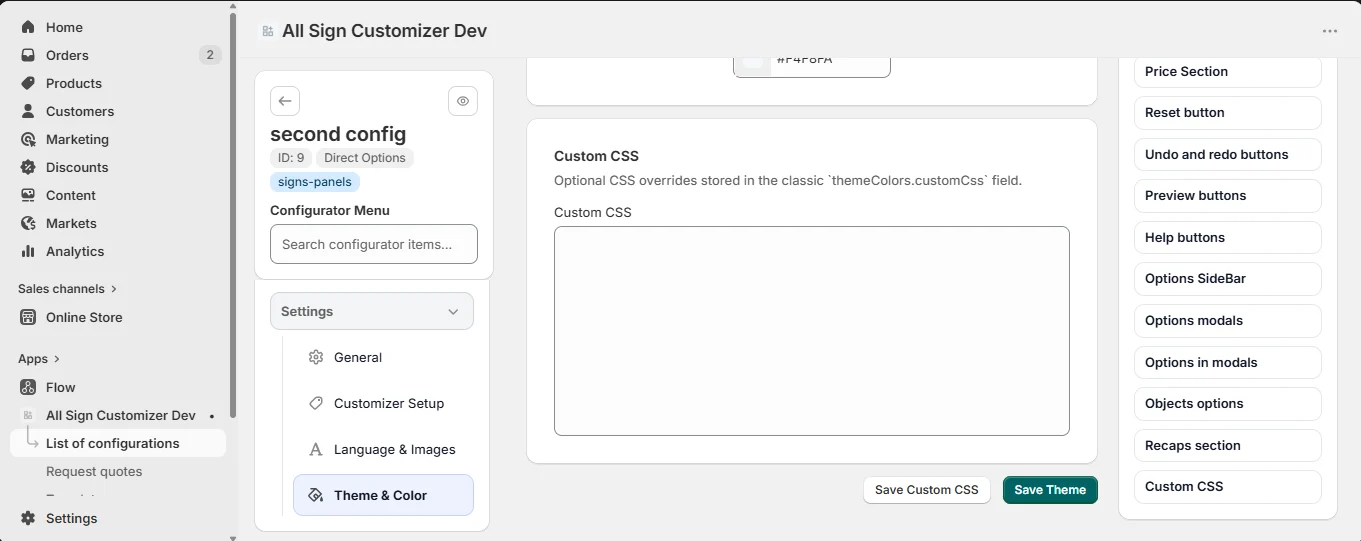Viewport: 1361px width, 541px height.
Task: Click the Customizer Setup tag icon
Action: pos(316,403)
